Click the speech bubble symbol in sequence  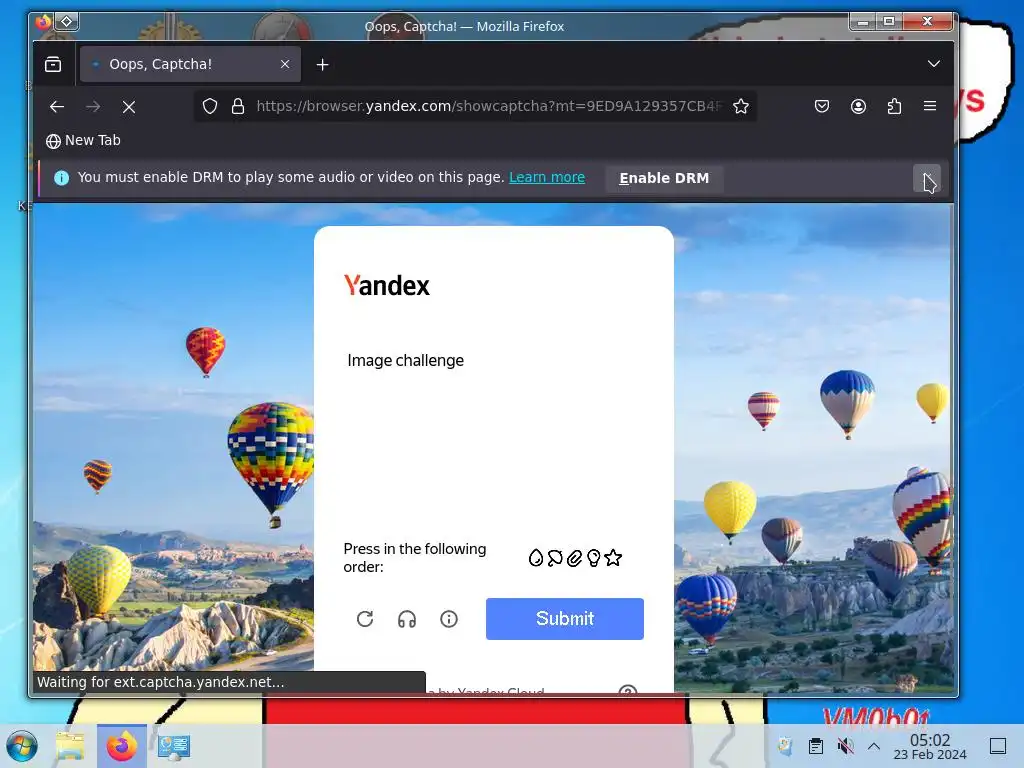(555, 558)
